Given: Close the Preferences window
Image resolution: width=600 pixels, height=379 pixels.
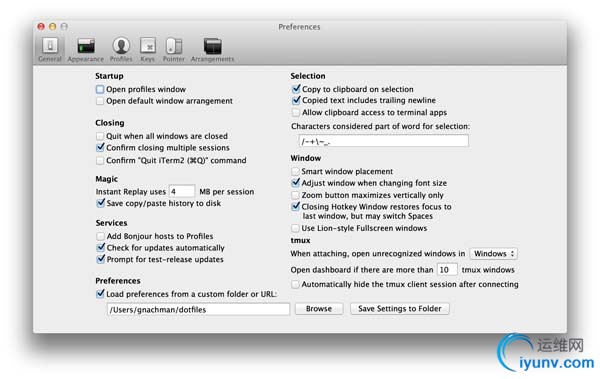Looking at the screenshot, I should (41, 26).
